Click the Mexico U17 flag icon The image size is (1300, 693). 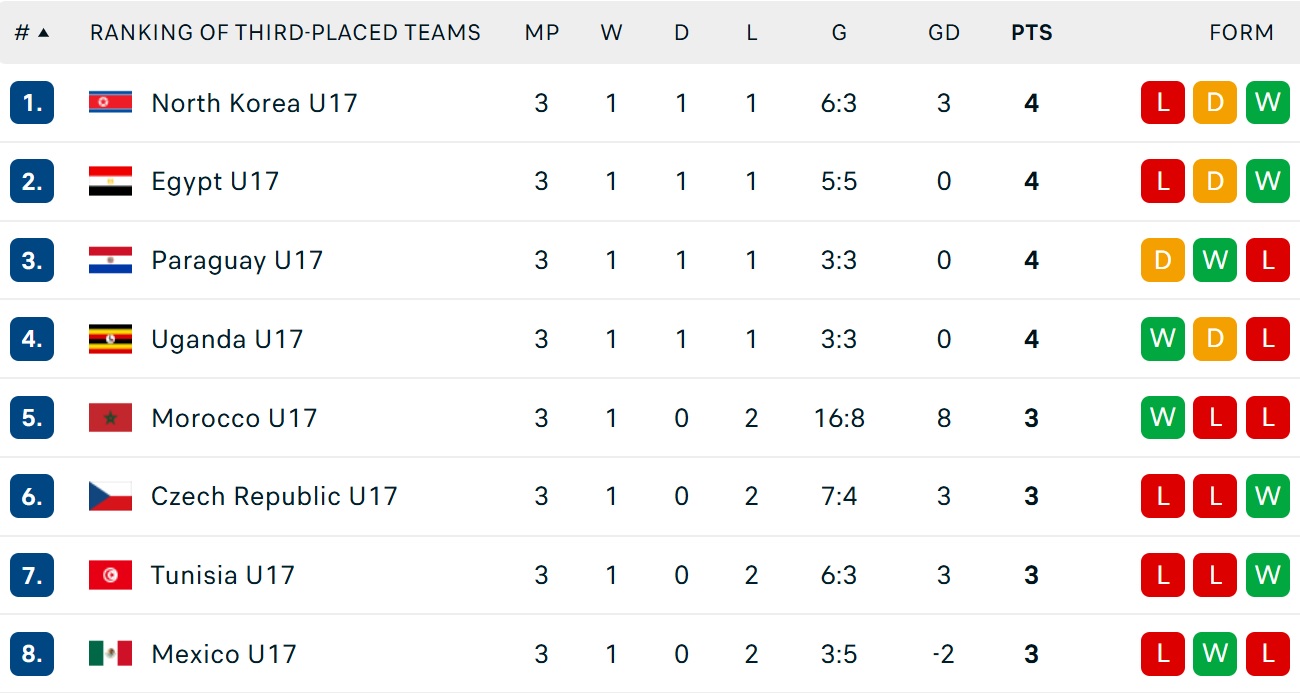coord(110,654)
